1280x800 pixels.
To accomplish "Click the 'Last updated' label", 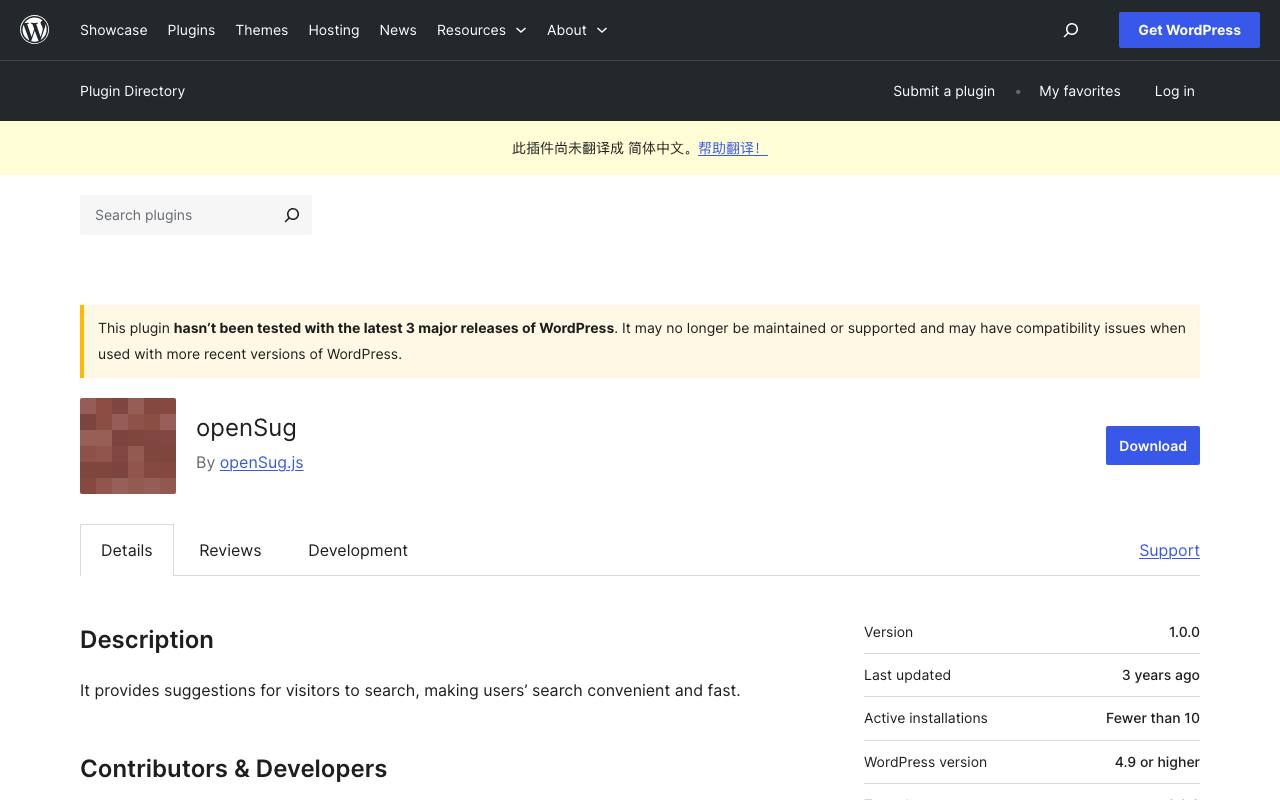I will coord(907,675).
